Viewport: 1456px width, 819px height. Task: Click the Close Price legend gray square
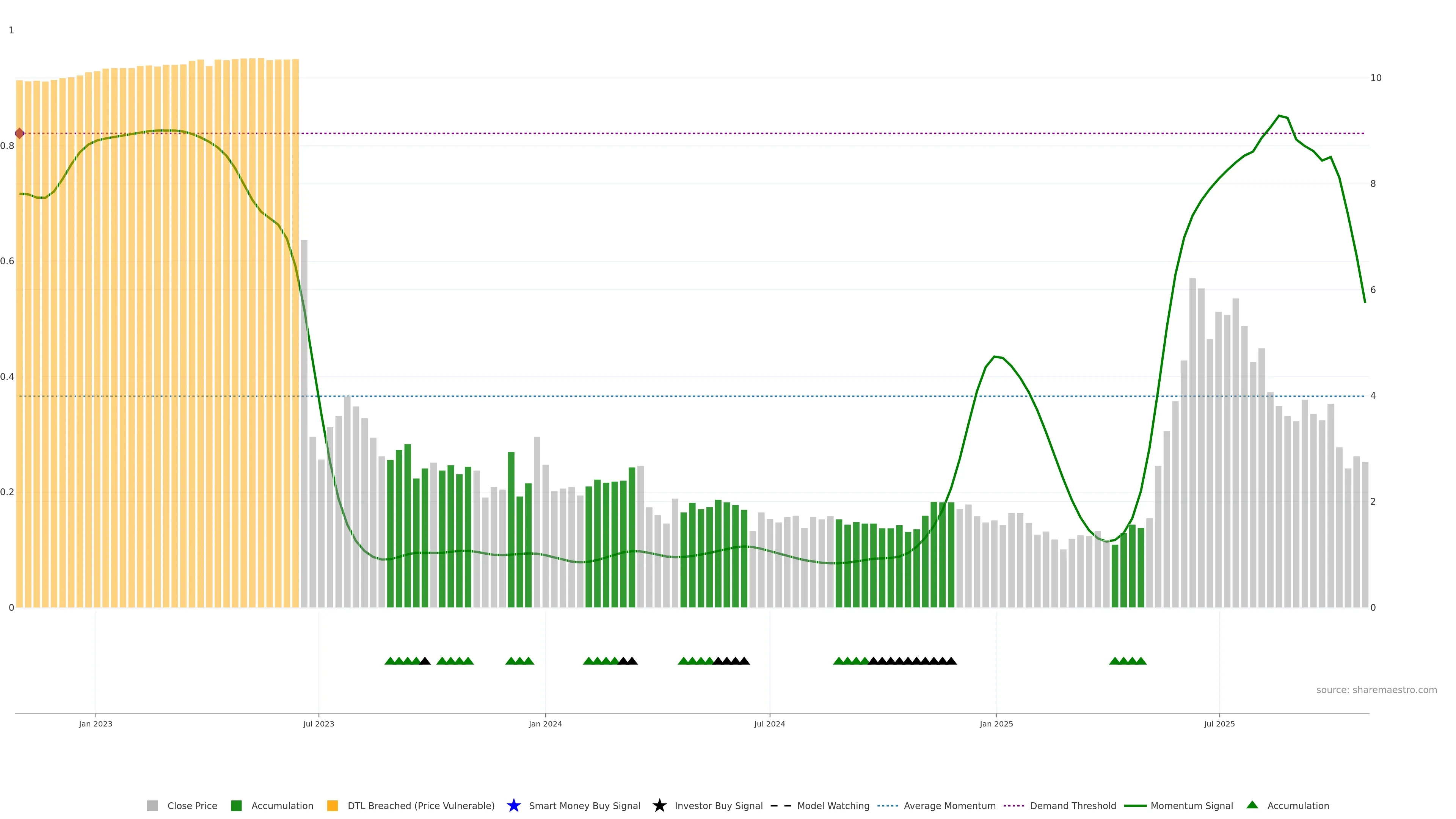[152, 805]
